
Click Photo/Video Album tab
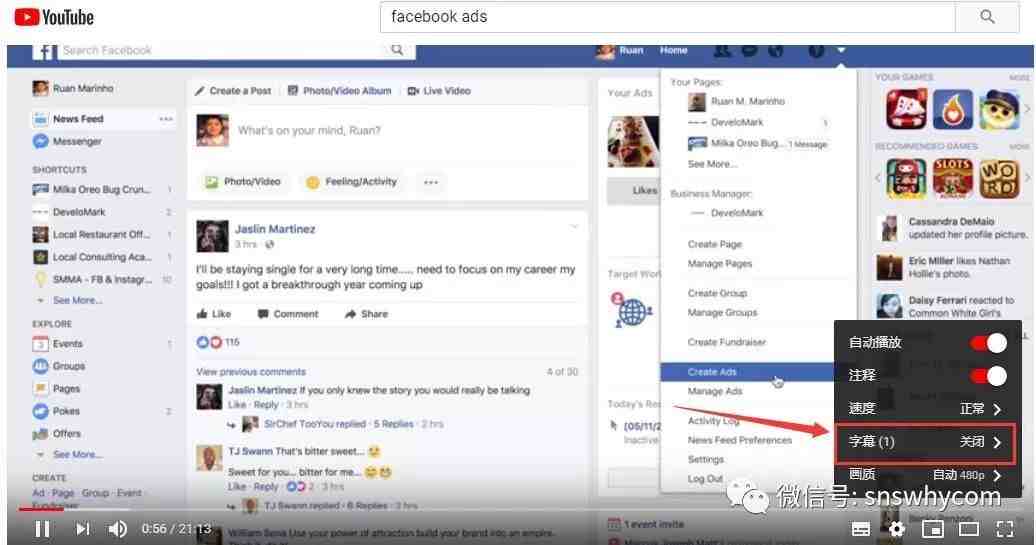340,91
